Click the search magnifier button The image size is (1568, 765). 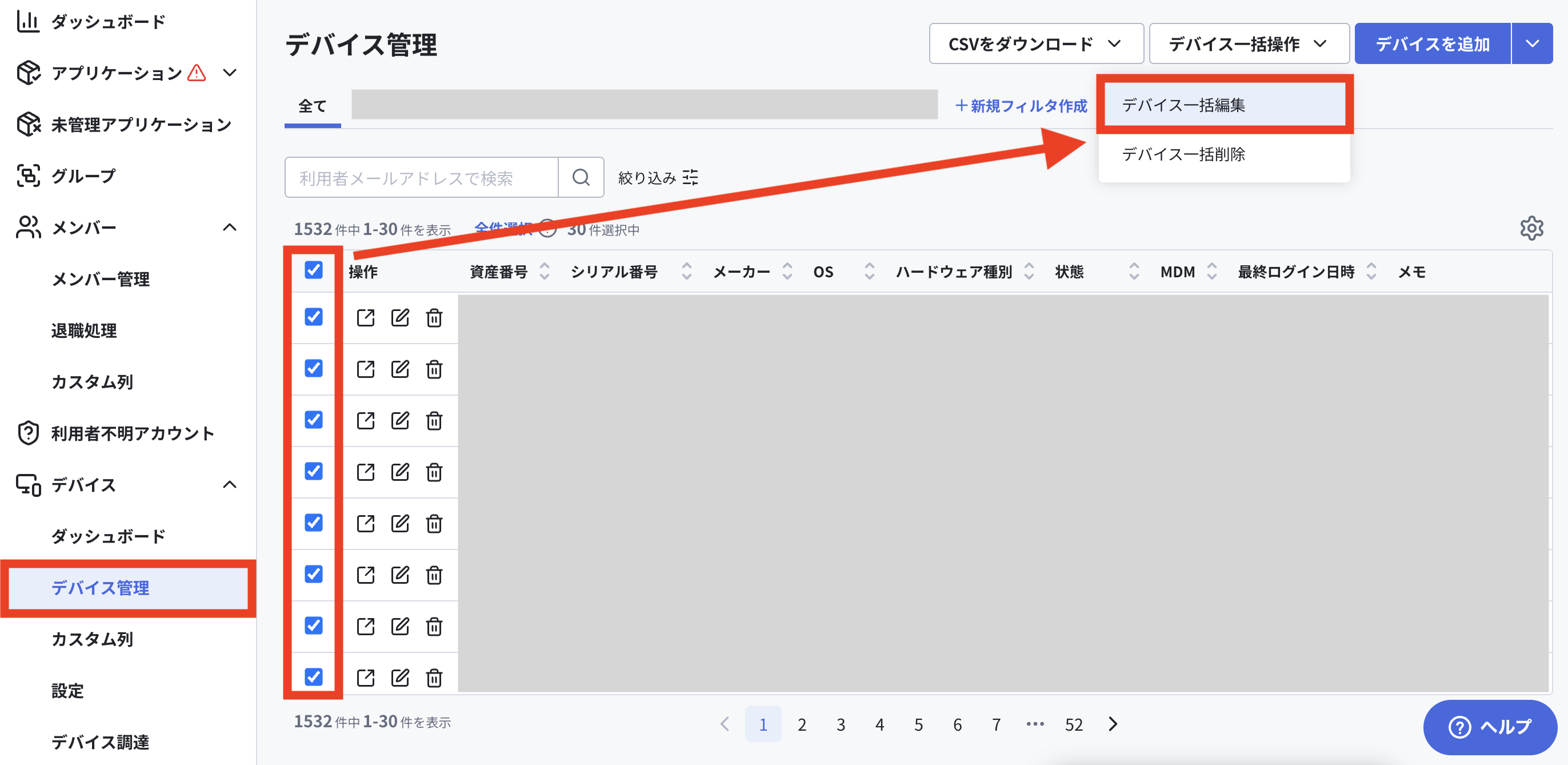pos(581,177)
